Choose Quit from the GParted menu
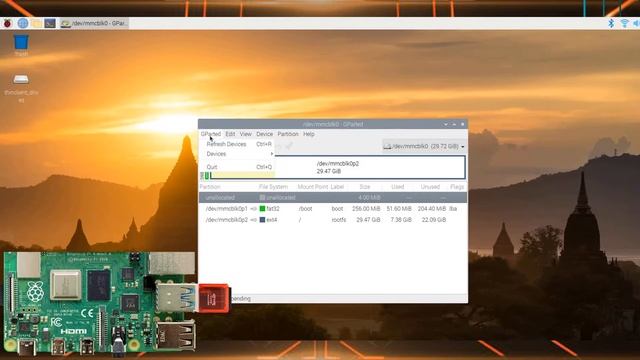Viewport: 640px width, 360px height. (239, 167)
